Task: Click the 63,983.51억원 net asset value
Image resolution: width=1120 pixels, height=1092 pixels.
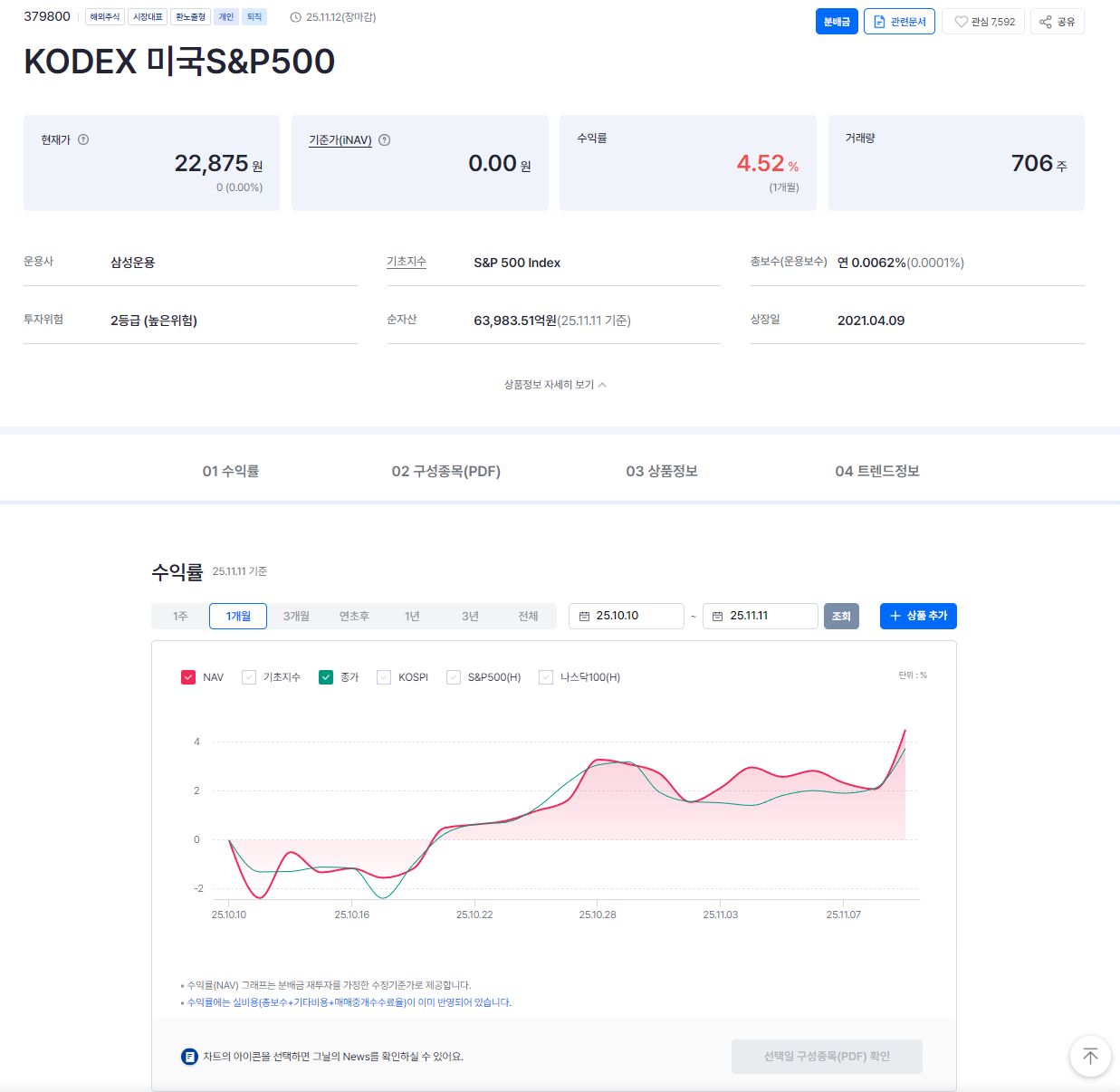Action: pyautogui.click(x=515, y=321)
